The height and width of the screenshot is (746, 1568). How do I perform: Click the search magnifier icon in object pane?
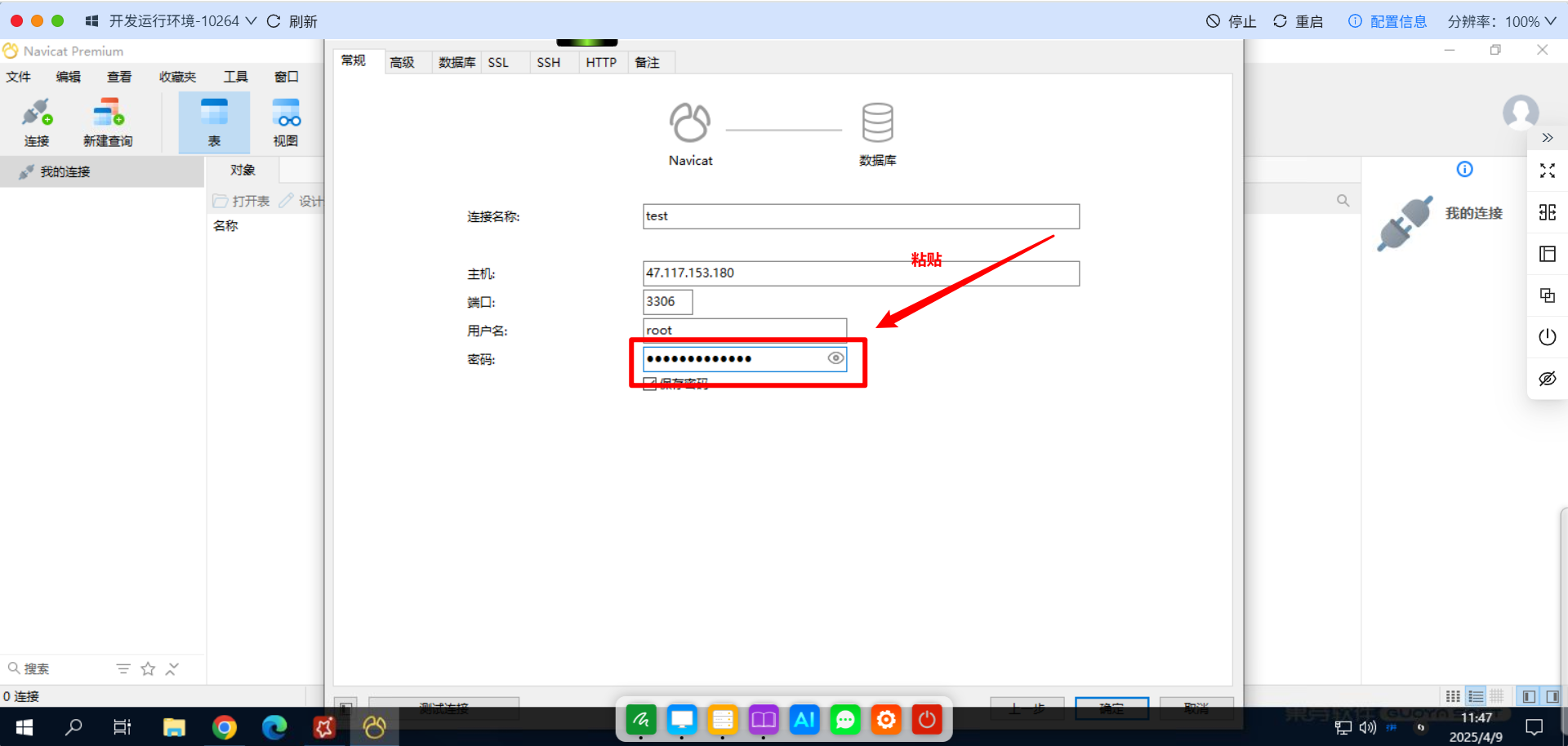pos(1343,200)
